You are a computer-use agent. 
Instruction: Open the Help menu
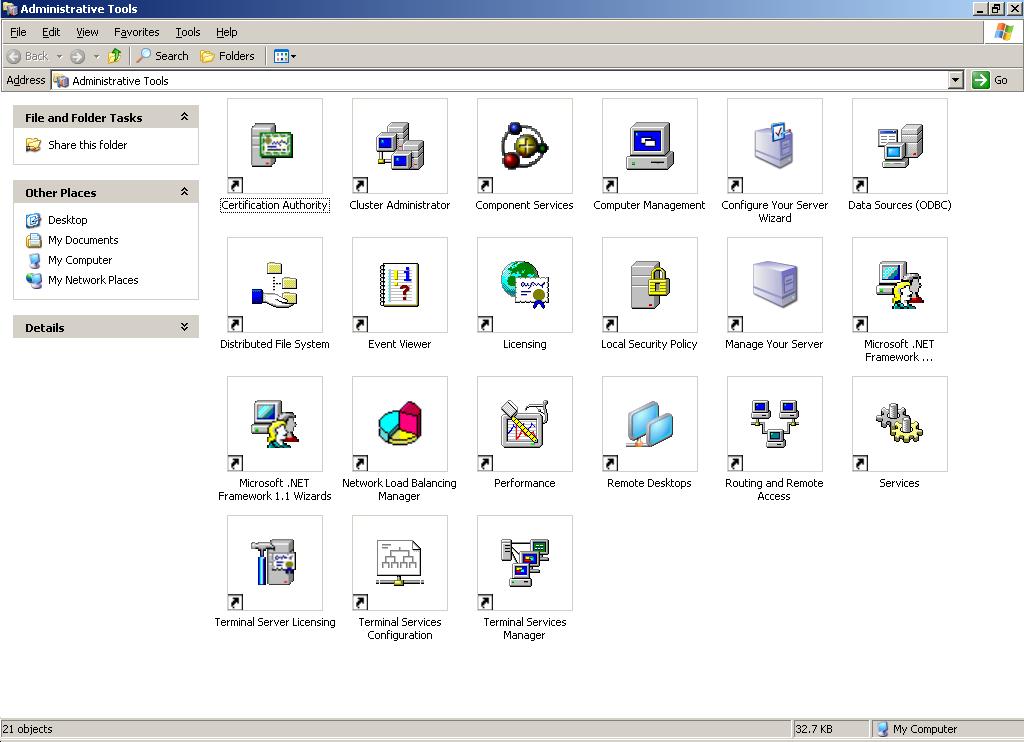(x=227, y=32)
